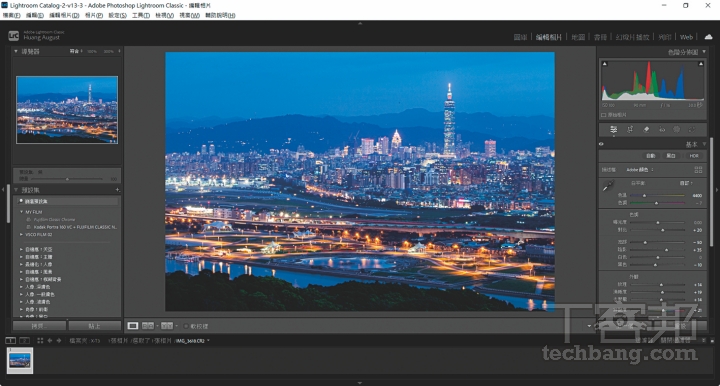This screenshot has width=720, height=386.
Task: Open the profile browser grid icon
Action: pyautogui.click(x=698, y=170)
